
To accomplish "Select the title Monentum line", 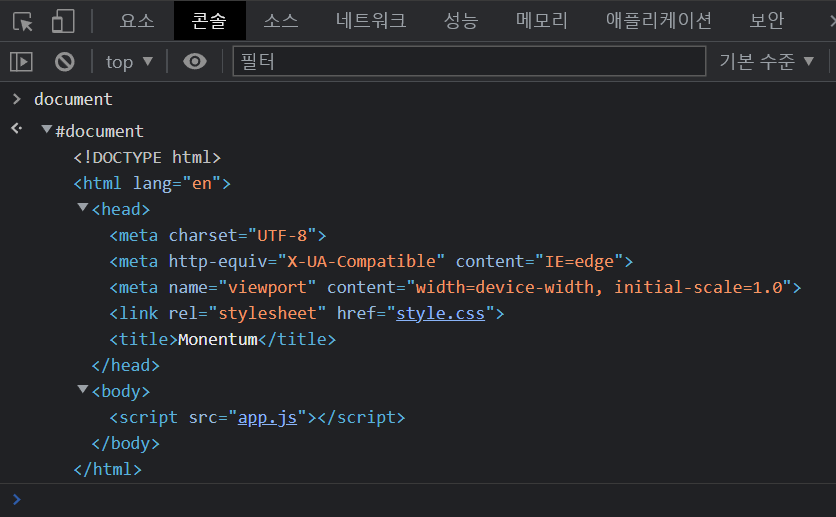I will 222,340.
